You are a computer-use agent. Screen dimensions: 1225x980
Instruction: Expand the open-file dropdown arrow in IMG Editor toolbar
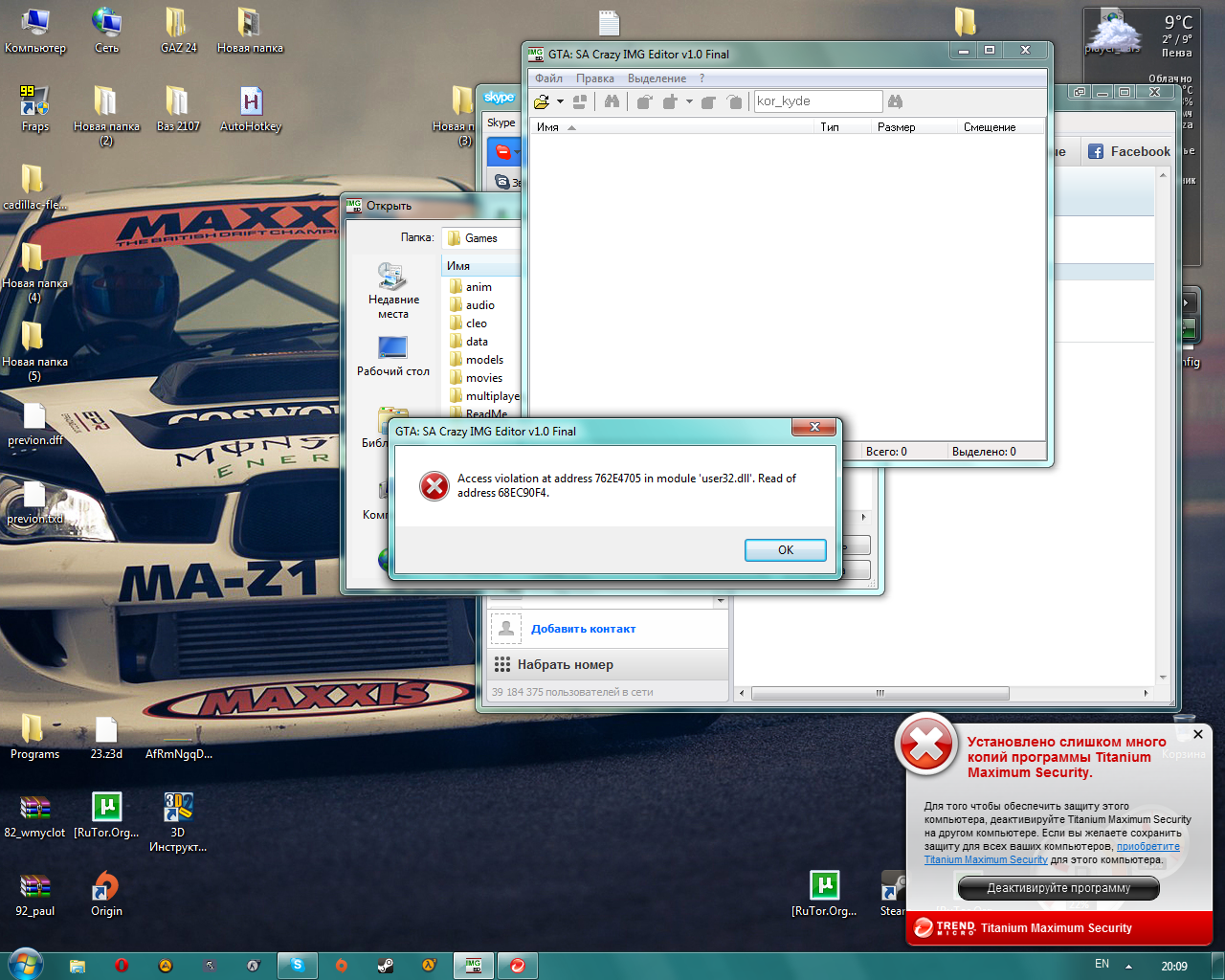click(560, 101)
